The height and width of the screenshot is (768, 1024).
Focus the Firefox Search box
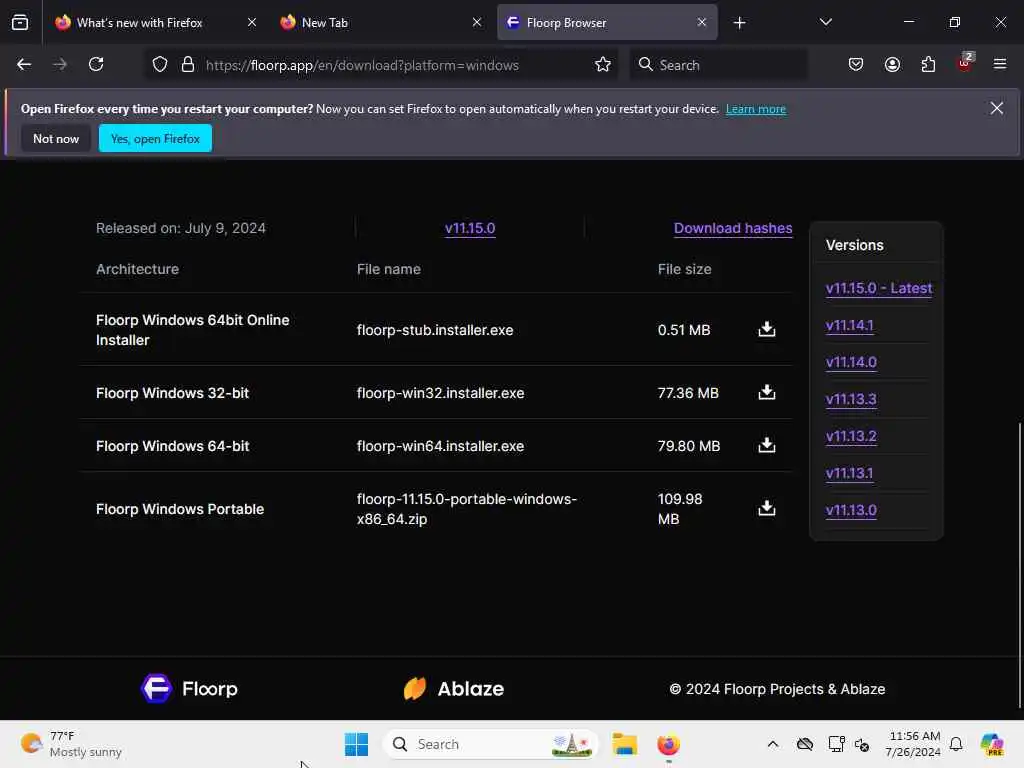(x=718, y=65)
